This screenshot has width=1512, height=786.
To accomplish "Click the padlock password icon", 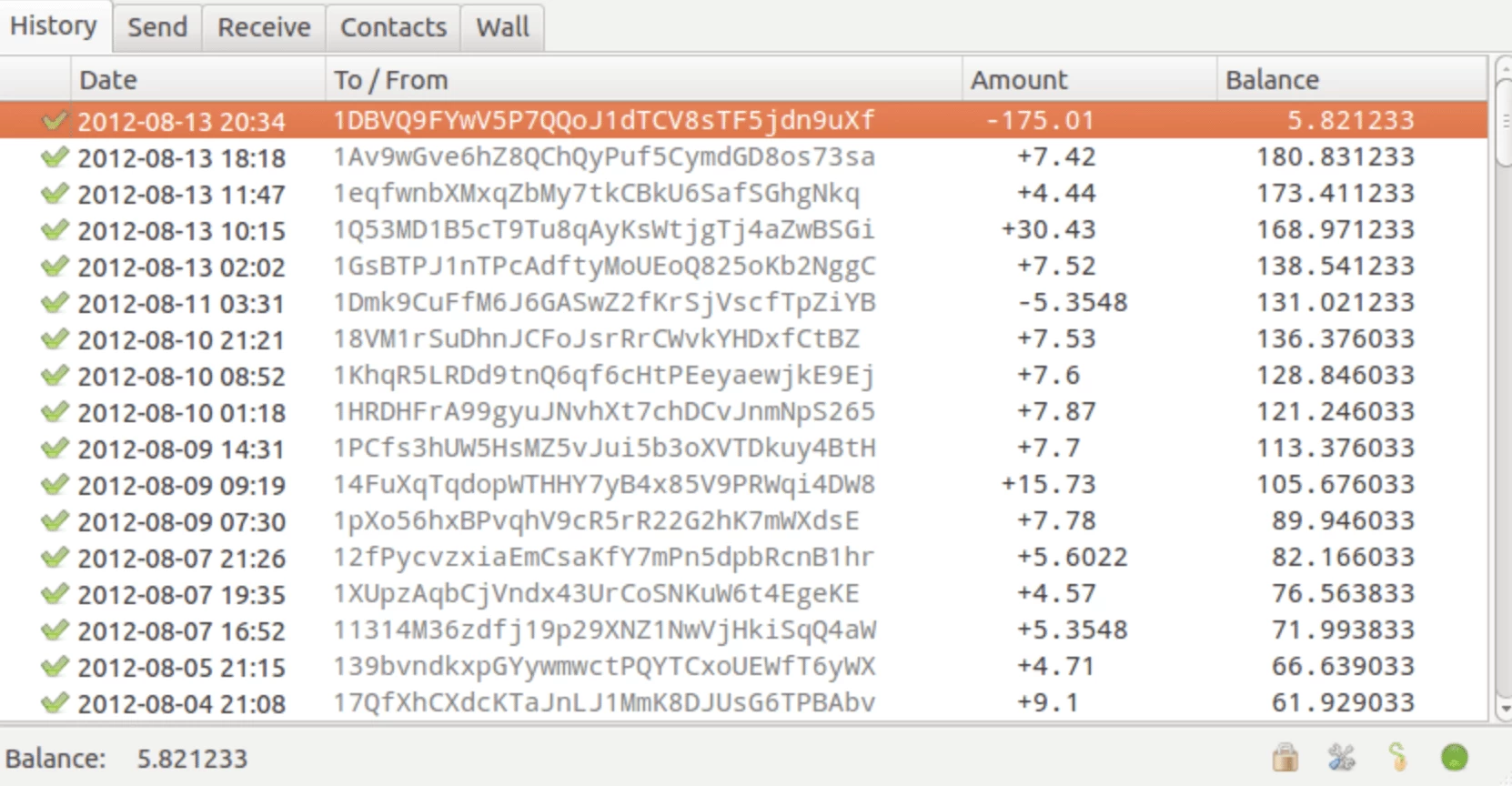I will pos(1285,757).
